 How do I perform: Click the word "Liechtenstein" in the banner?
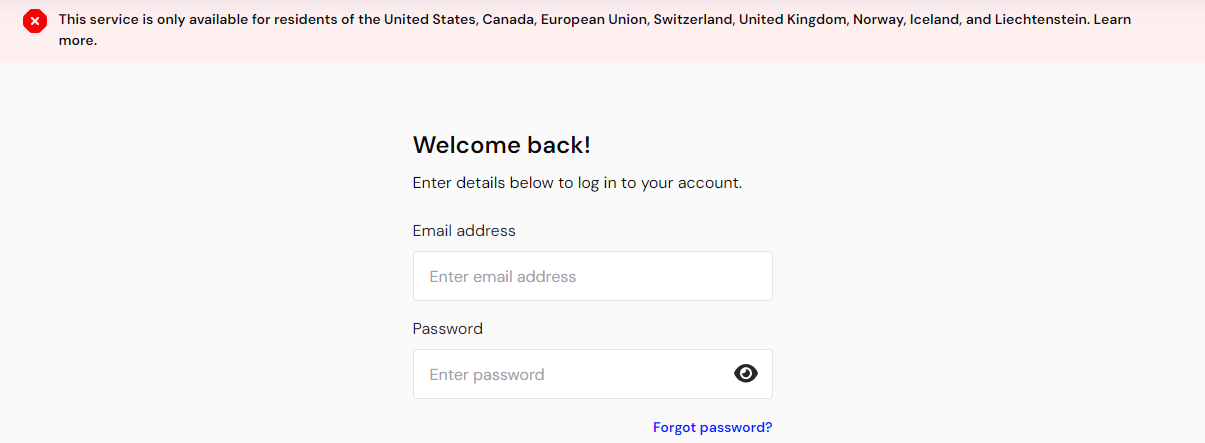[x=1040, y=20]
